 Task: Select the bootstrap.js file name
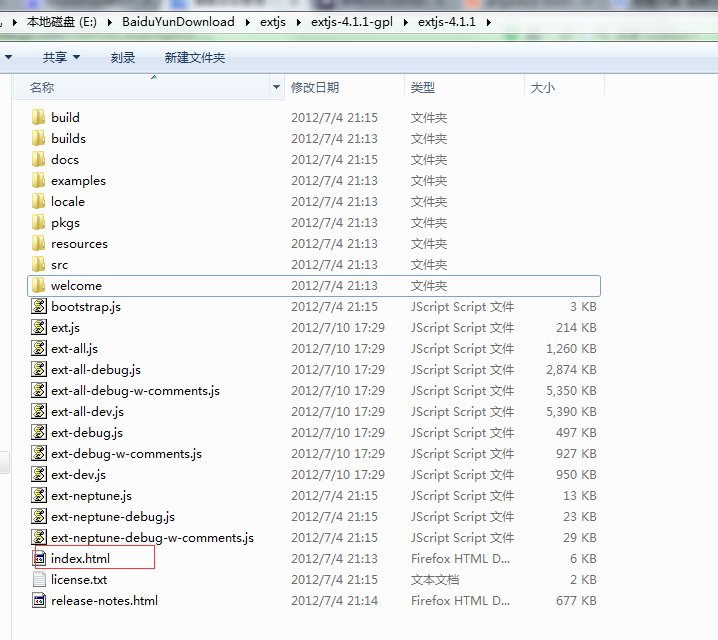[x=86, y=307]
